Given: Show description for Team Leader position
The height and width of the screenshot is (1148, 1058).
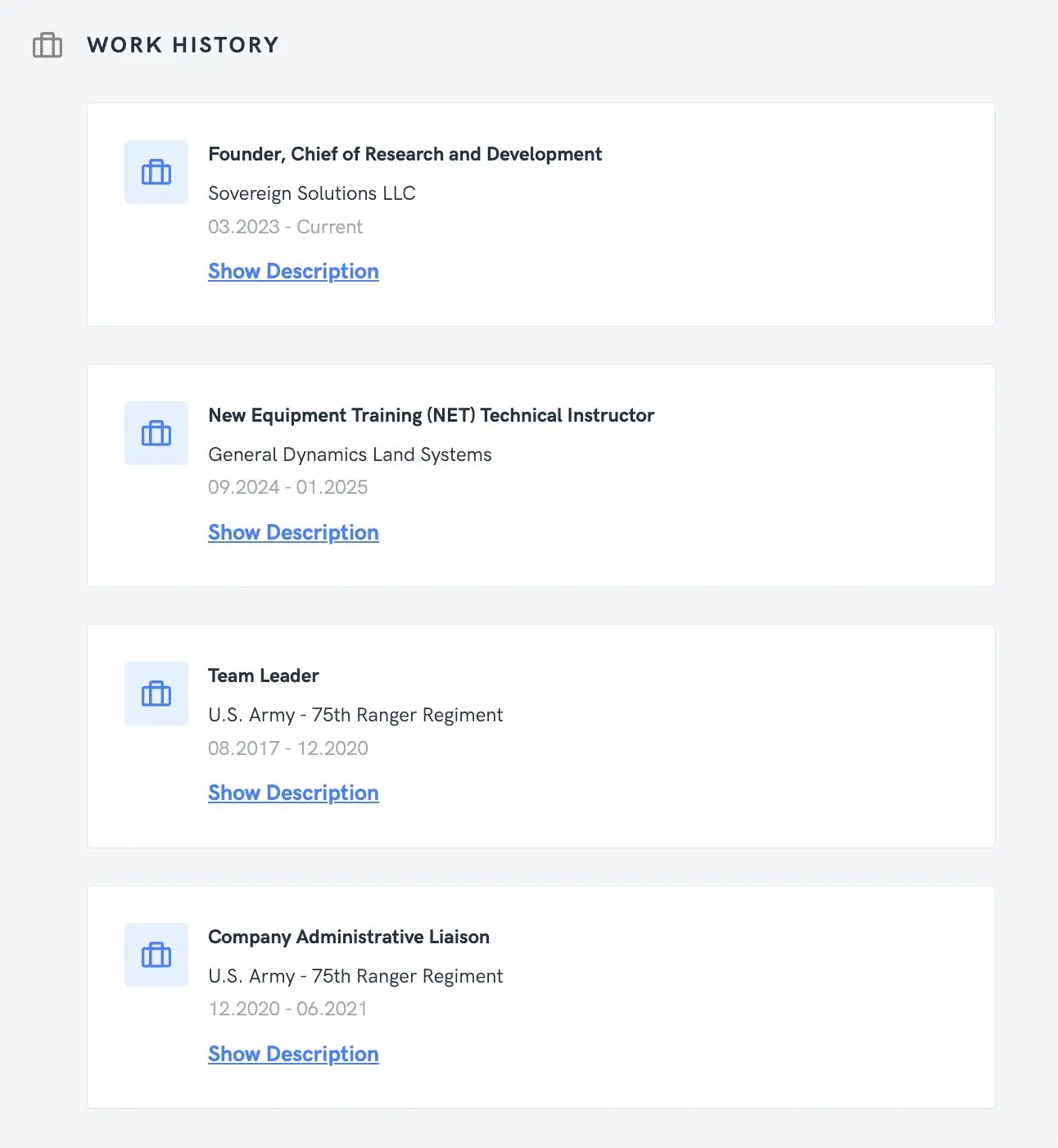Looking at the screenshot, I should point(293,793).
